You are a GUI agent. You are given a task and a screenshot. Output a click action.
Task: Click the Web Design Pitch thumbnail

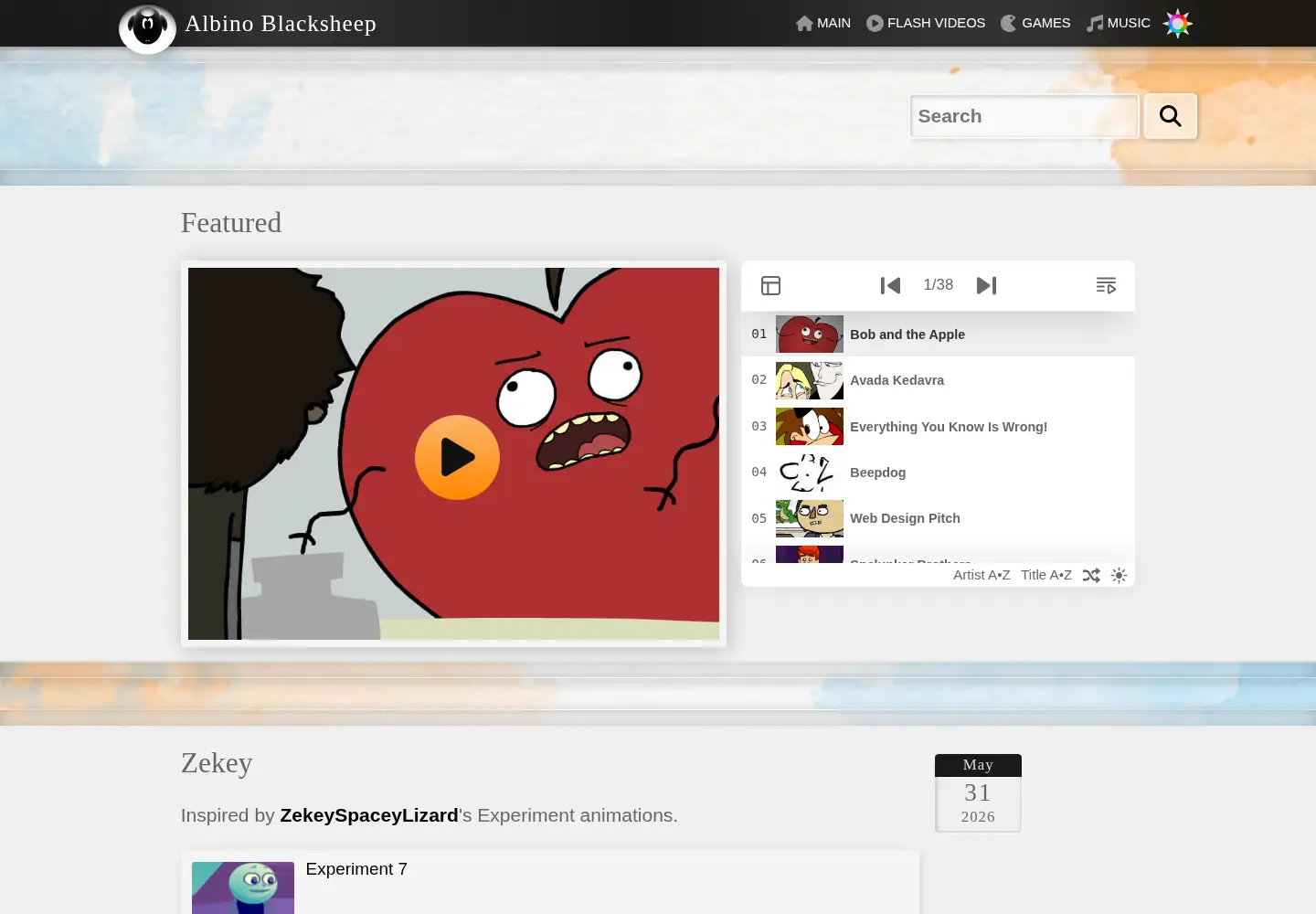click(810, 518)
